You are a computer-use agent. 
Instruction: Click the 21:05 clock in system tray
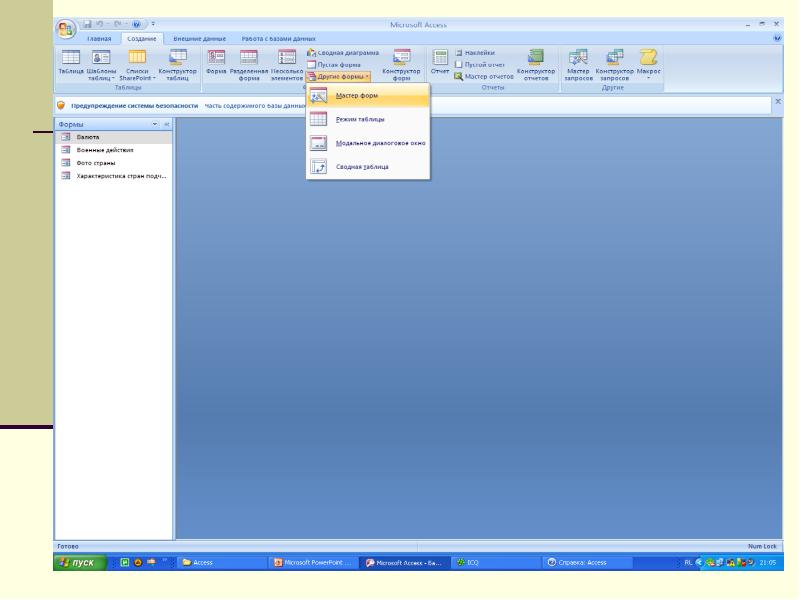767,563
